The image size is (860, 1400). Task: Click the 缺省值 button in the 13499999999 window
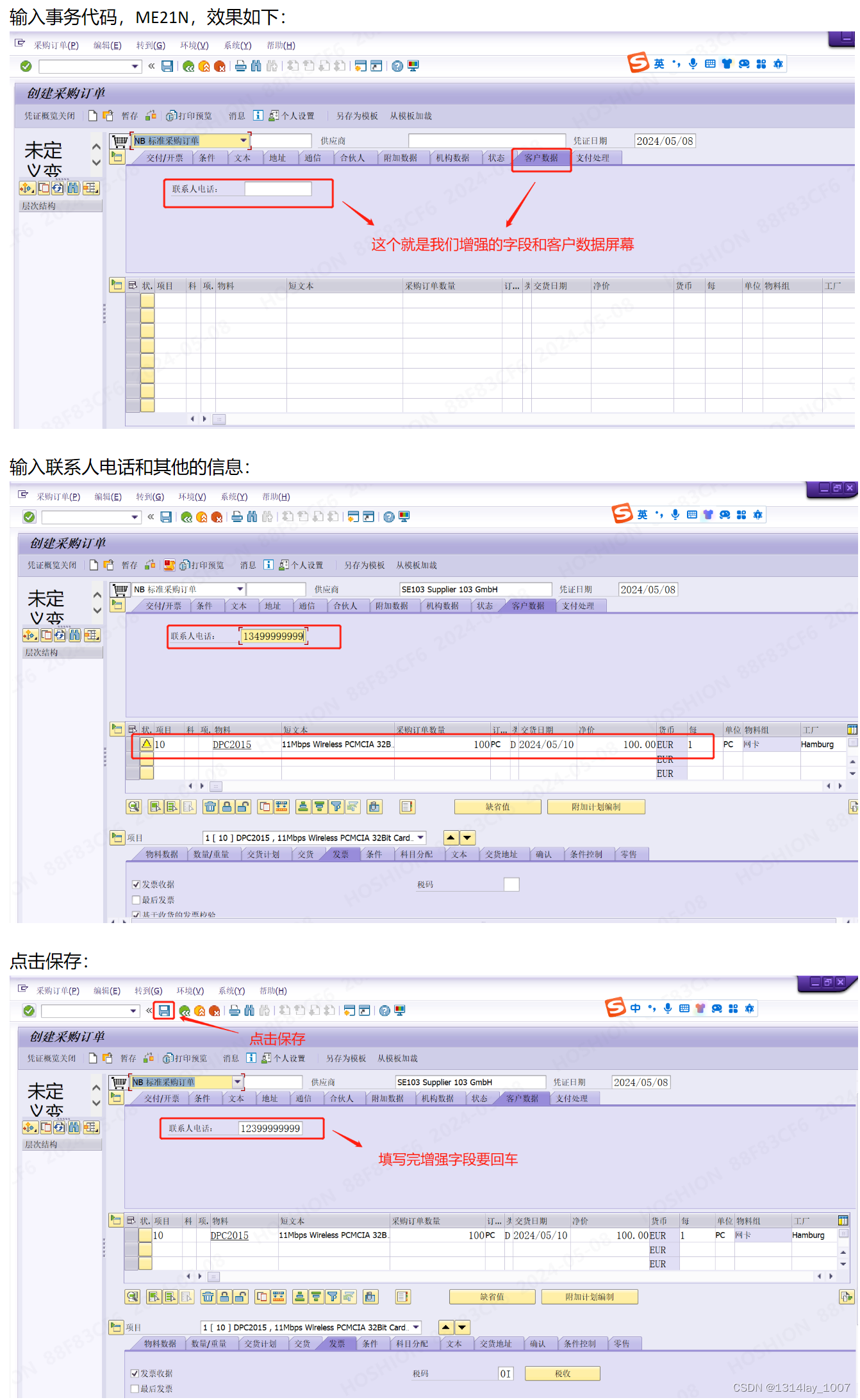tap(498, 807)
